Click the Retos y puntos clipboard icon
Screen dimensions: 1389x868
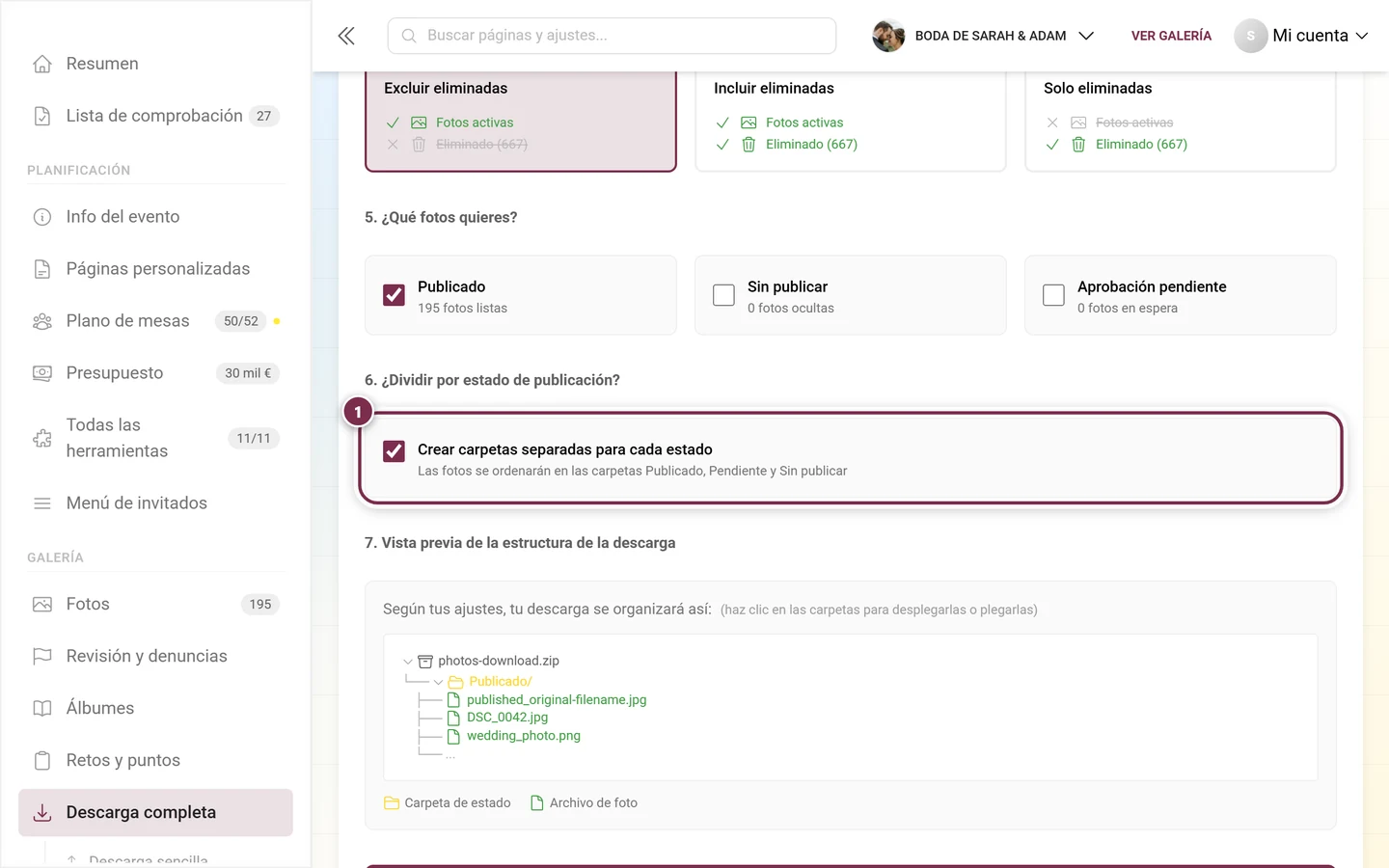(42, 761)
